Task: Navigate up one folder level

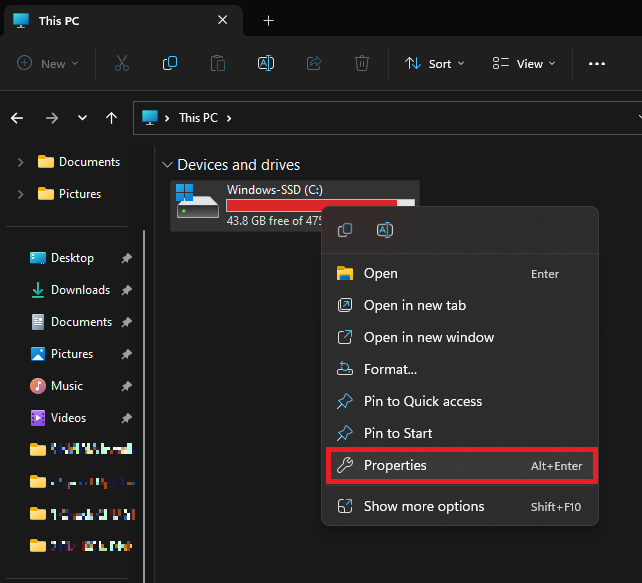Action: pyautogui.click(x=112, y=118)
